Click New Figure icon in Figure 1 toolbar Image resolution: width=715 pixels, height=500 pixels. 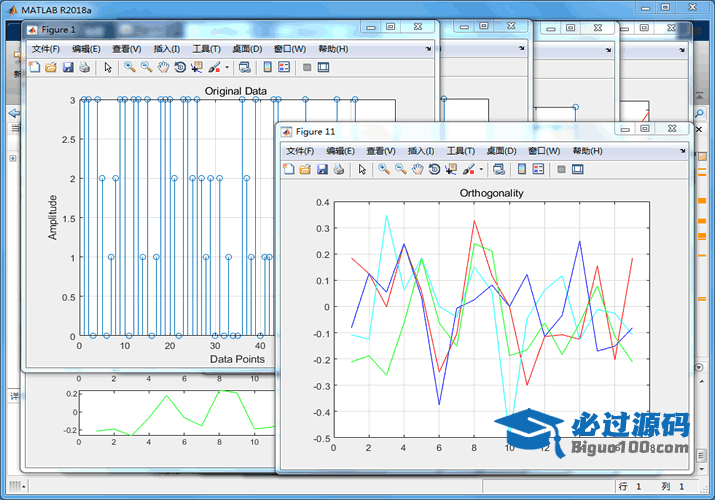(x=35, y=67)
